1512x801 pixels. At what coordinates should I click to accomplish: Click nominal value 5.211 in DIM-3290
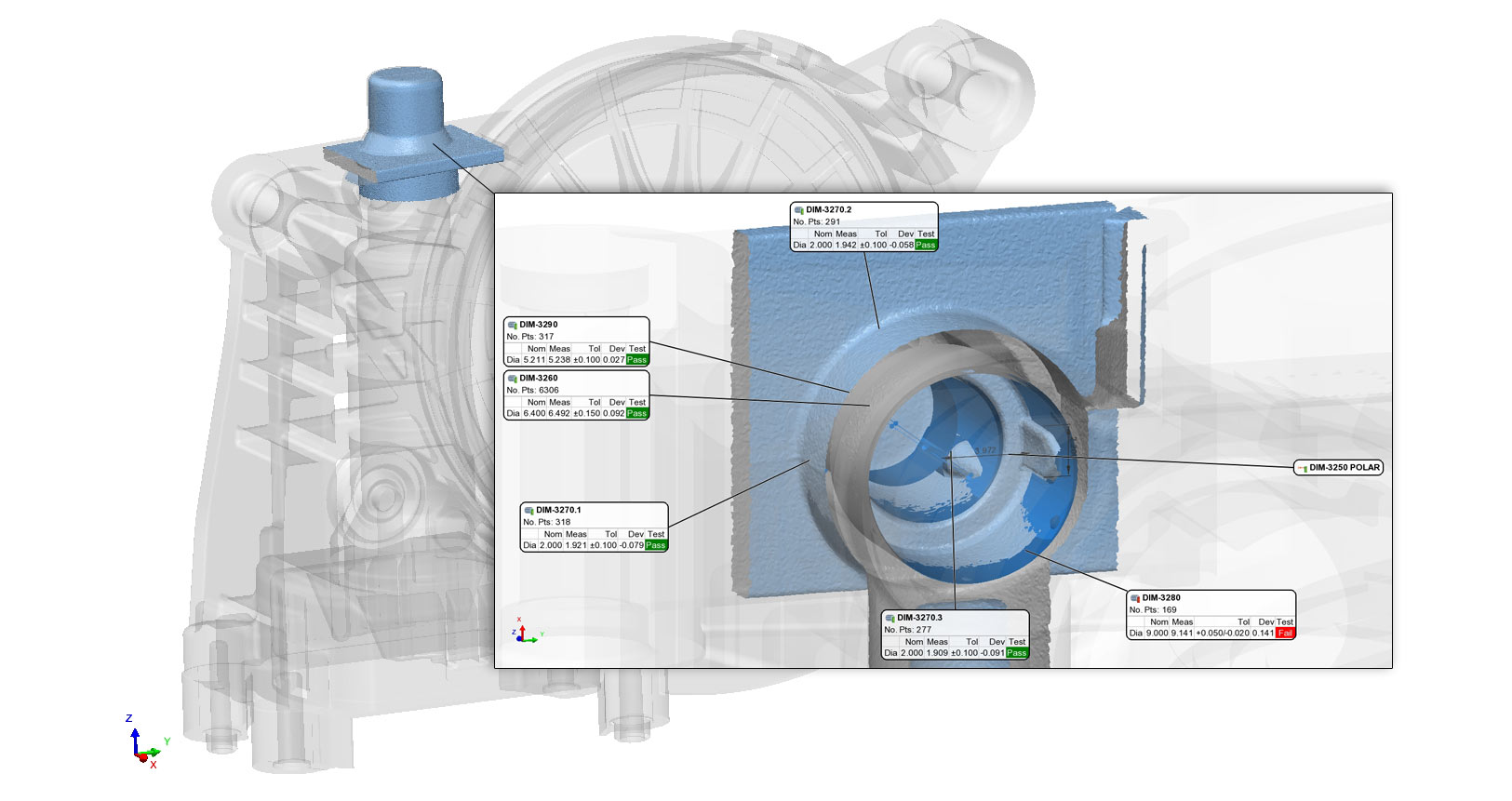pyautogui.click(x=534, y=359)
